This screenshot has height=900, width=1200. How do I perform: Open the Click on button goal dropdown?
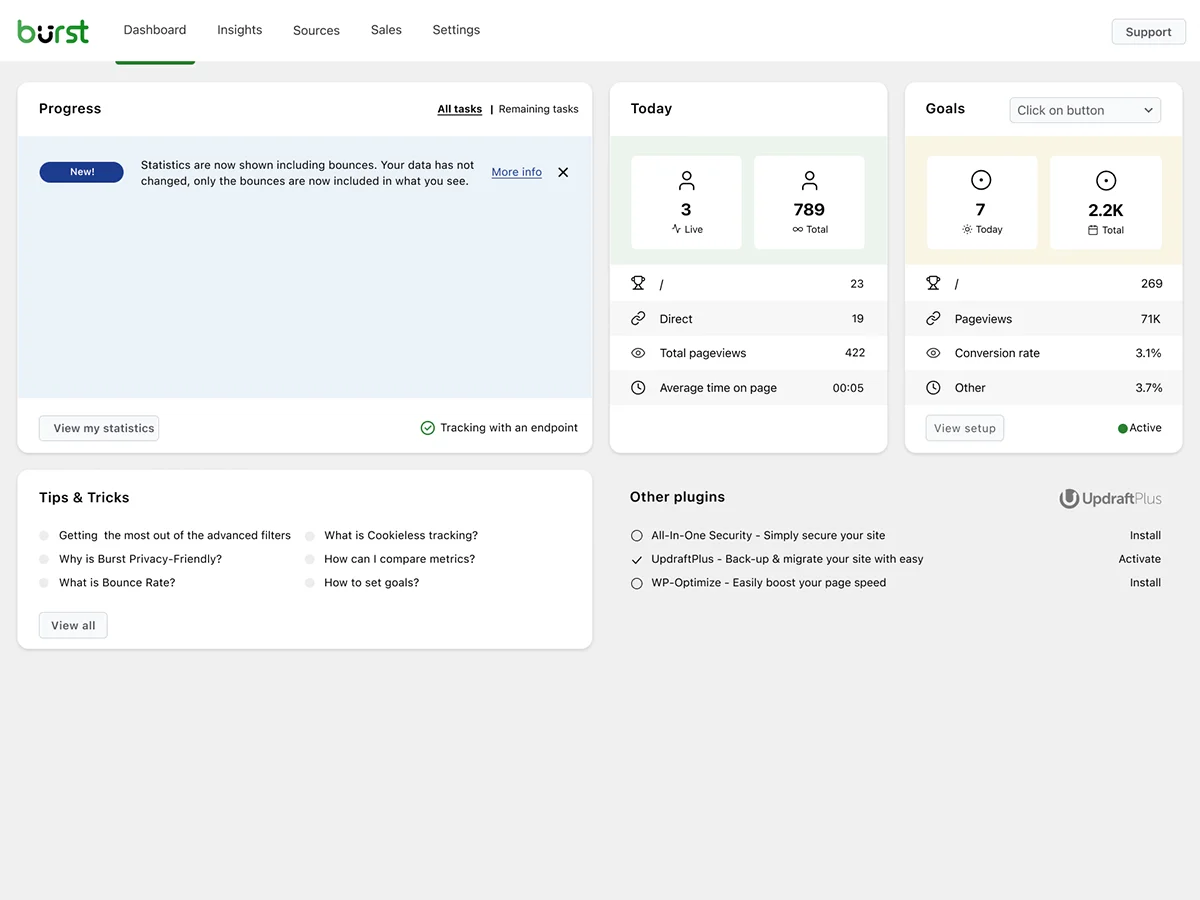[1085, 110]
